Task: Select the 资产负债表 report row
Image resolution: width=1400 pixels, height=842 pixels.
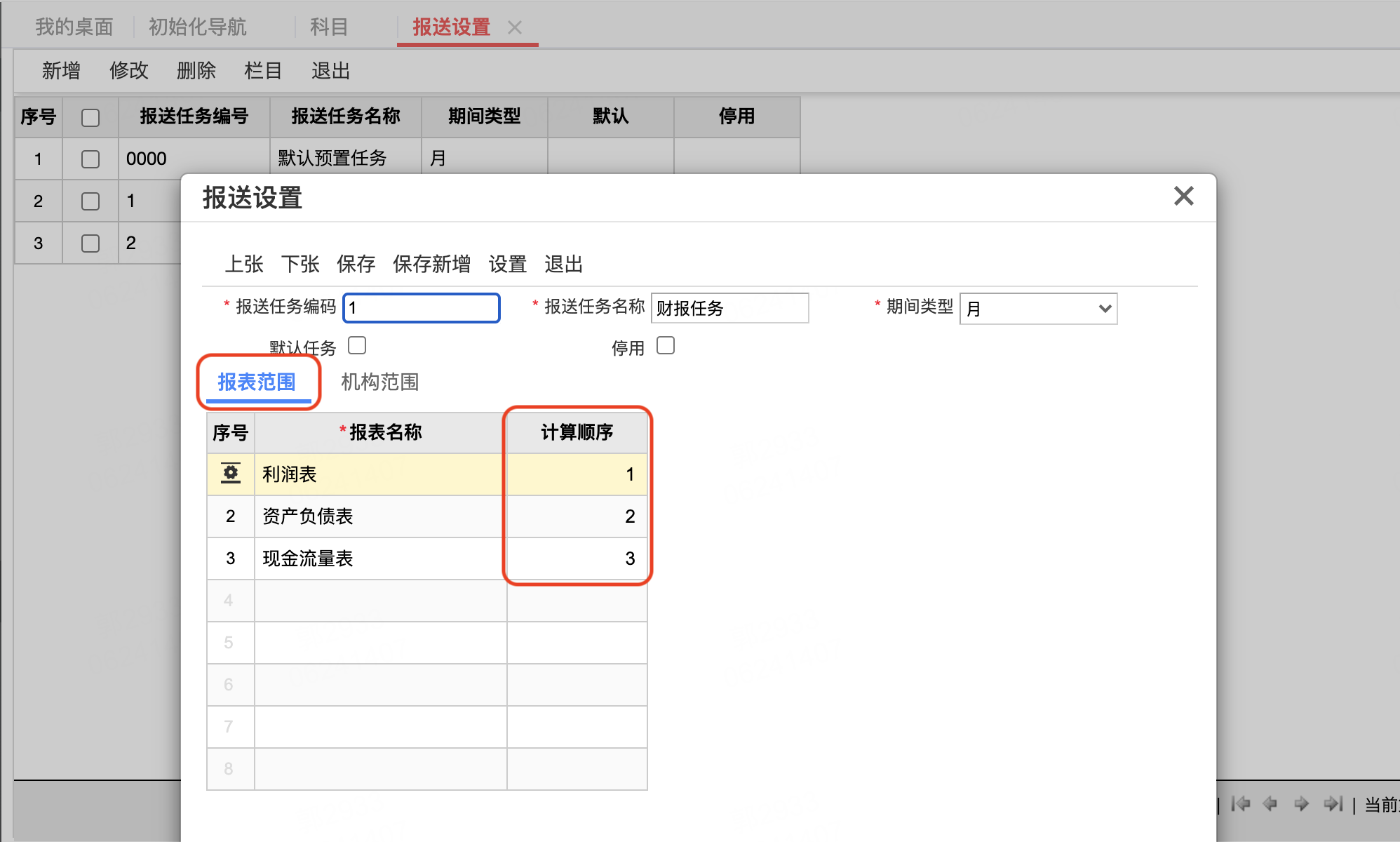Action: (426, 516)
